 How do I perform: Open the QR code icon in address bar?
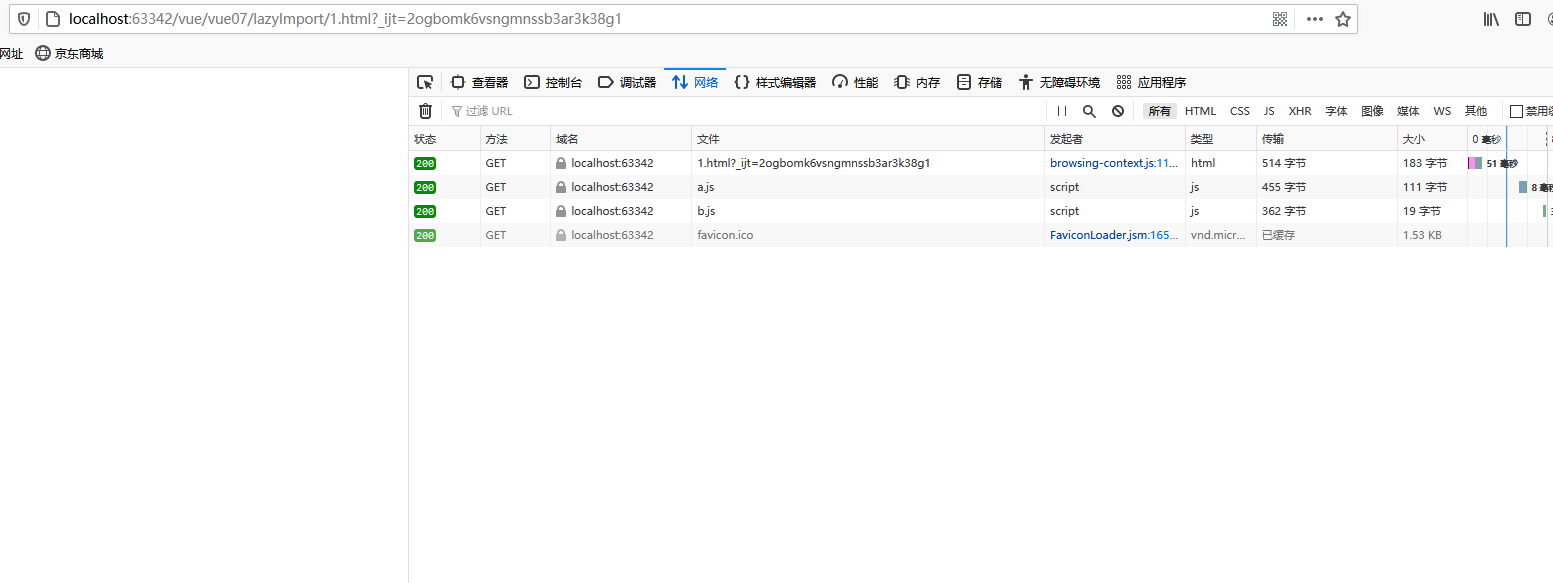(x=1280, y=19)
